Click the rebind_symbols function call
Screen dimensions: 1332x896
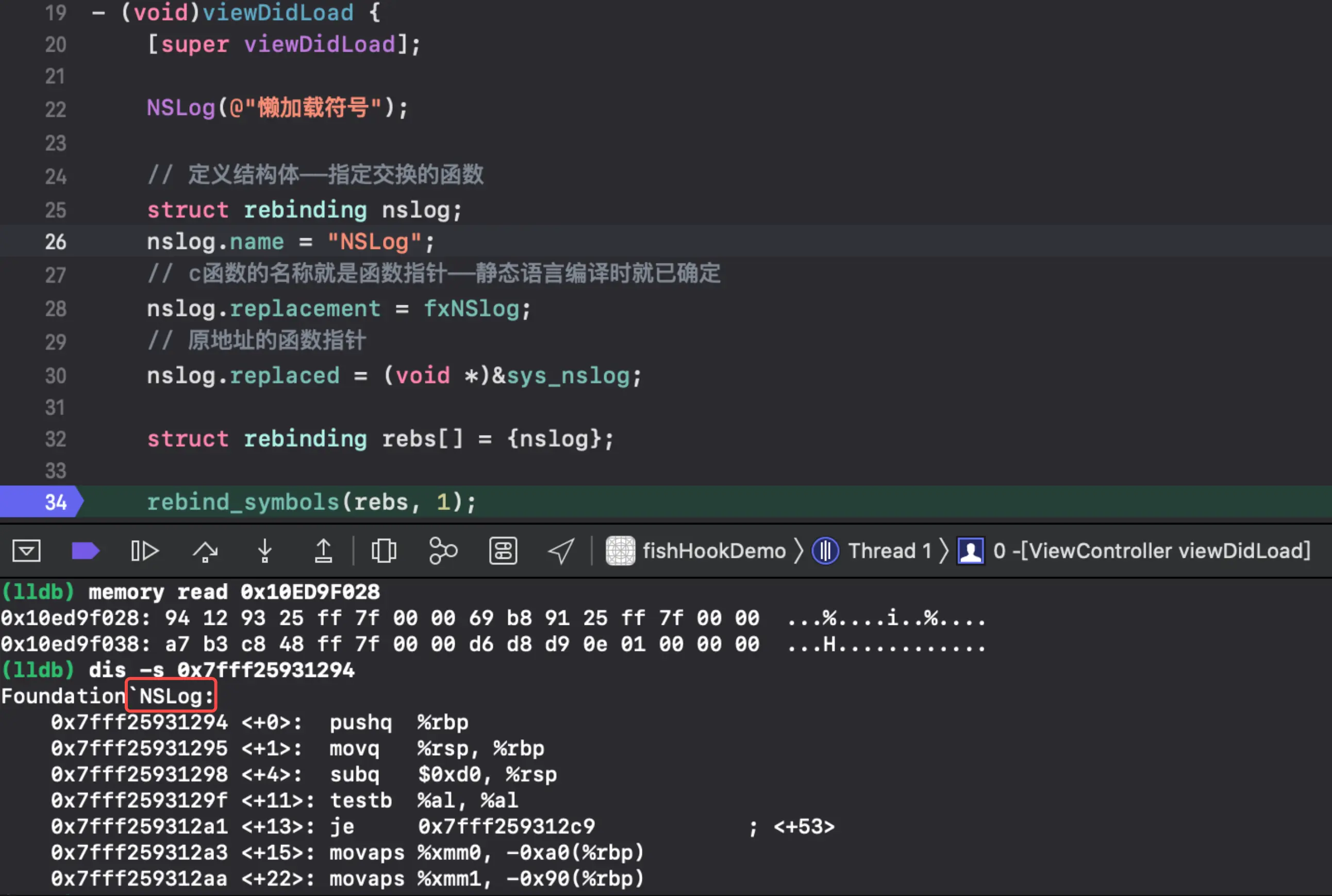(243, 502)
